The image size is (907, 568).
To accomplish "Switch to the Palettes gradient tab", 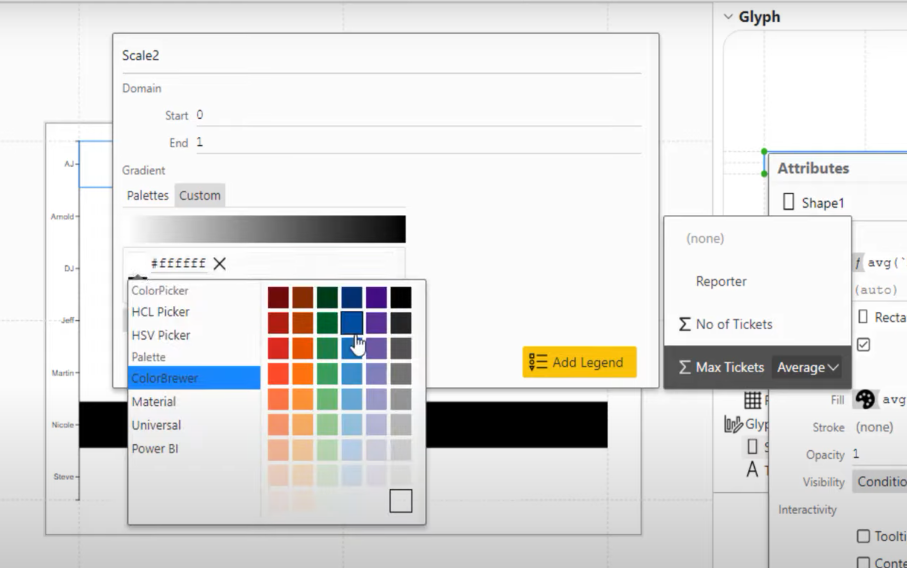I will [148, 196].
